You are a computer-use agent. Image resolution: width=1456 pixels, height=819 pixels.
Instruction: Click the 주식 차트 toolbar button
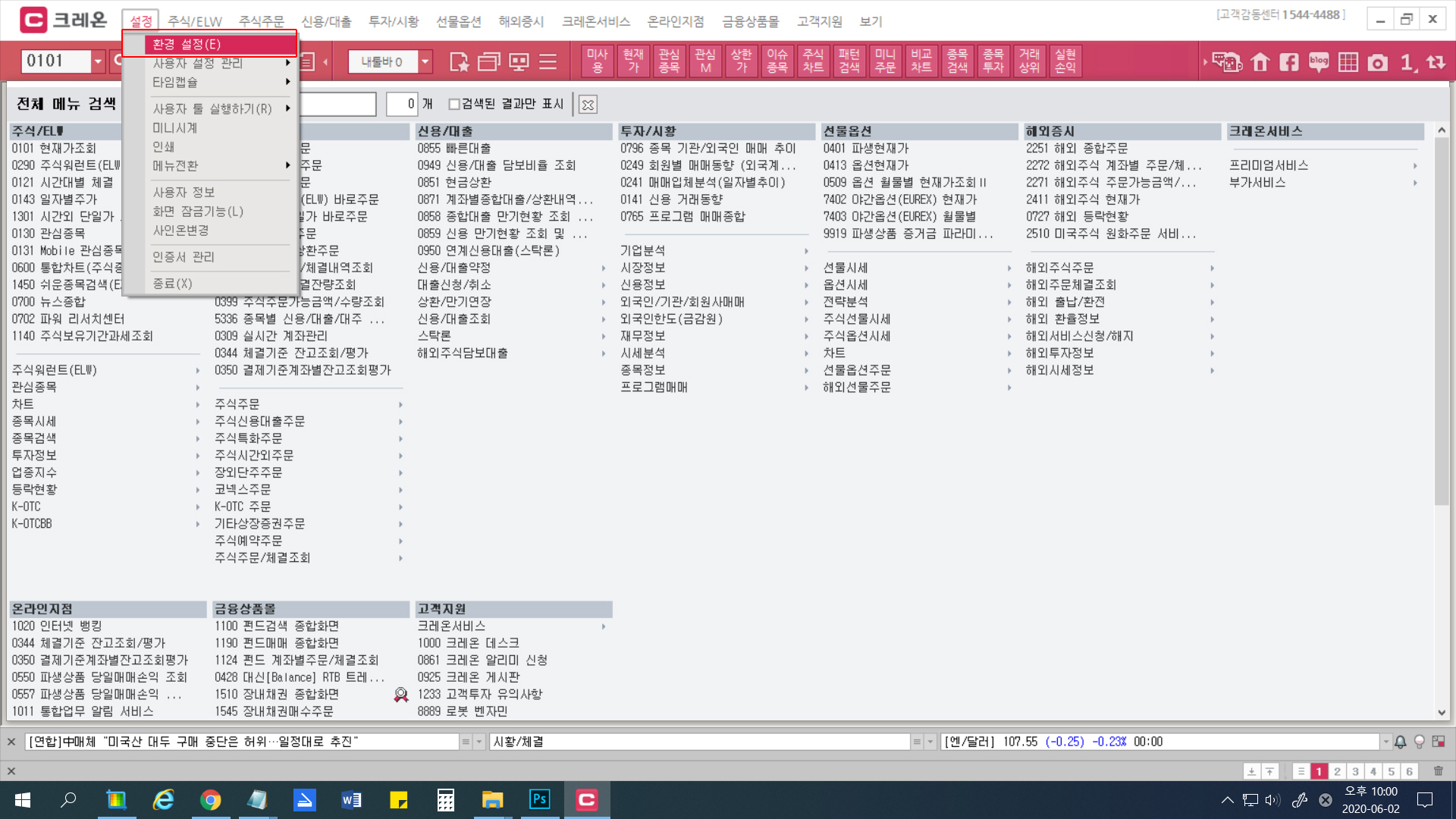pos(813,61)
